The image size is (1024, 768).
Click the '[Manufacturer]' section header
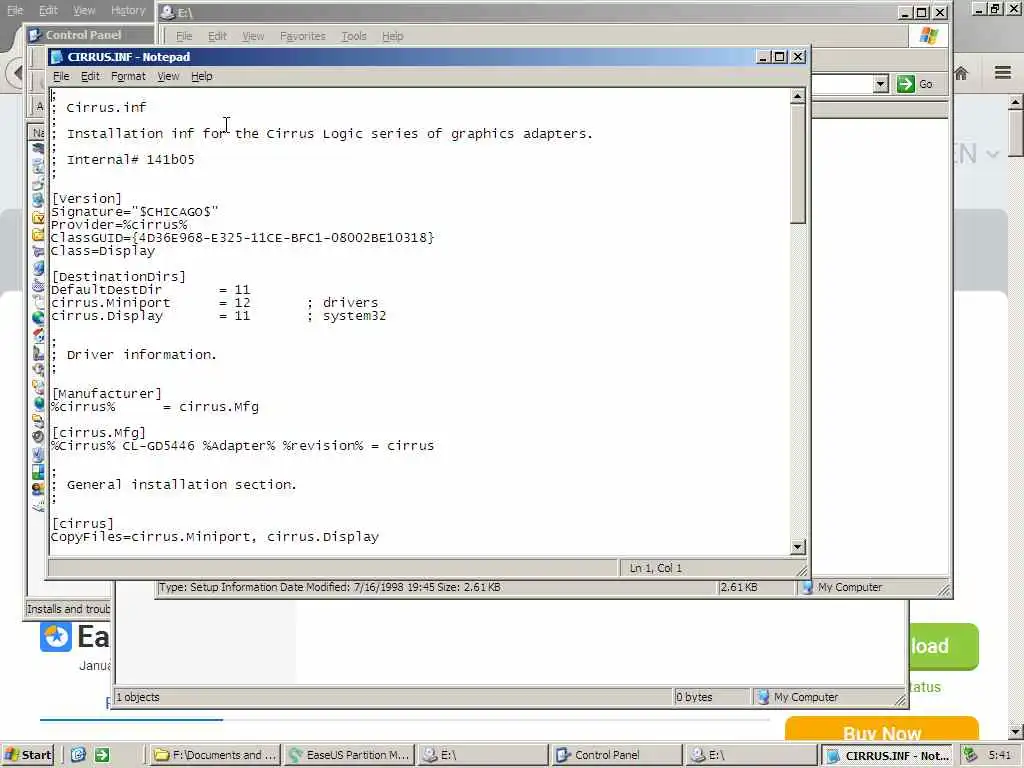[x=106, y=394]
